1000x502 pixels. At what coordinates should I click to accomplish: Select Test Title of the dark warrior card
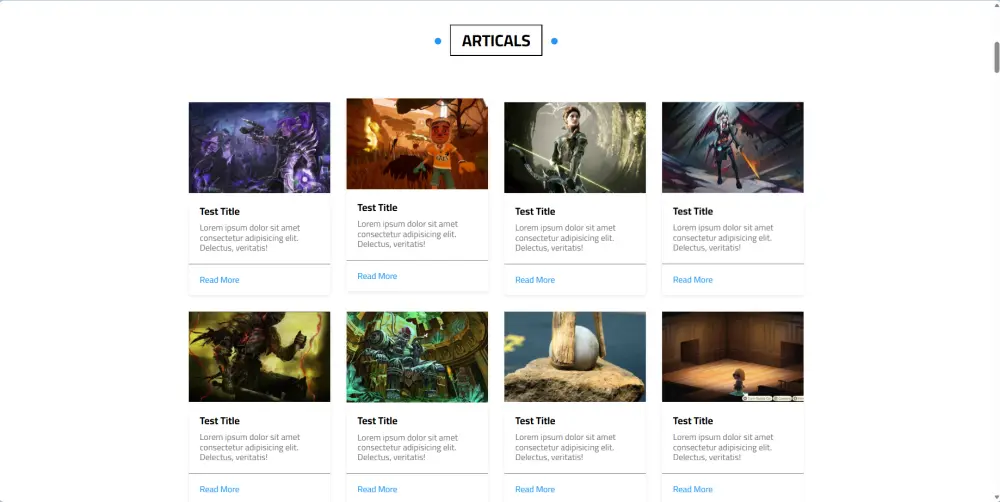(x=219, y=420)
